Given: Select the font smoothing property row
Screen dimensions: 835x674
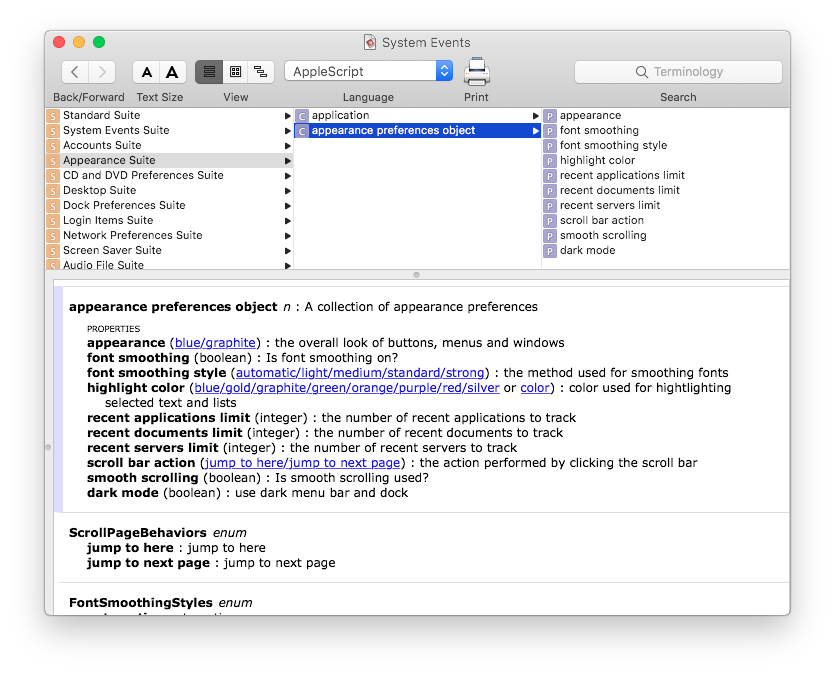Looking at the screenshot, I should pos(666,130).
